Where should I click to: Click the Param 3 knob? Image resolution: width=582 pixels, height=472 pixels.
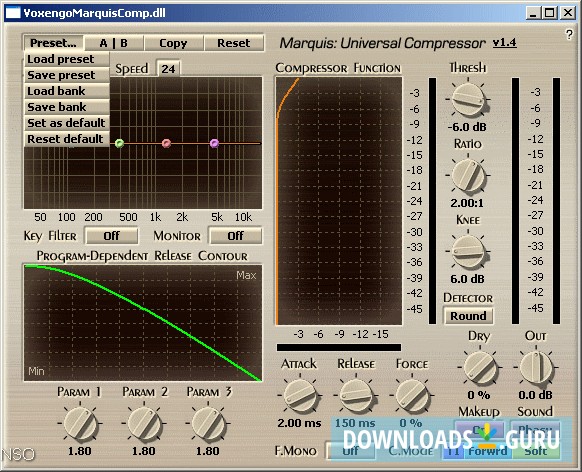(208, 423)
